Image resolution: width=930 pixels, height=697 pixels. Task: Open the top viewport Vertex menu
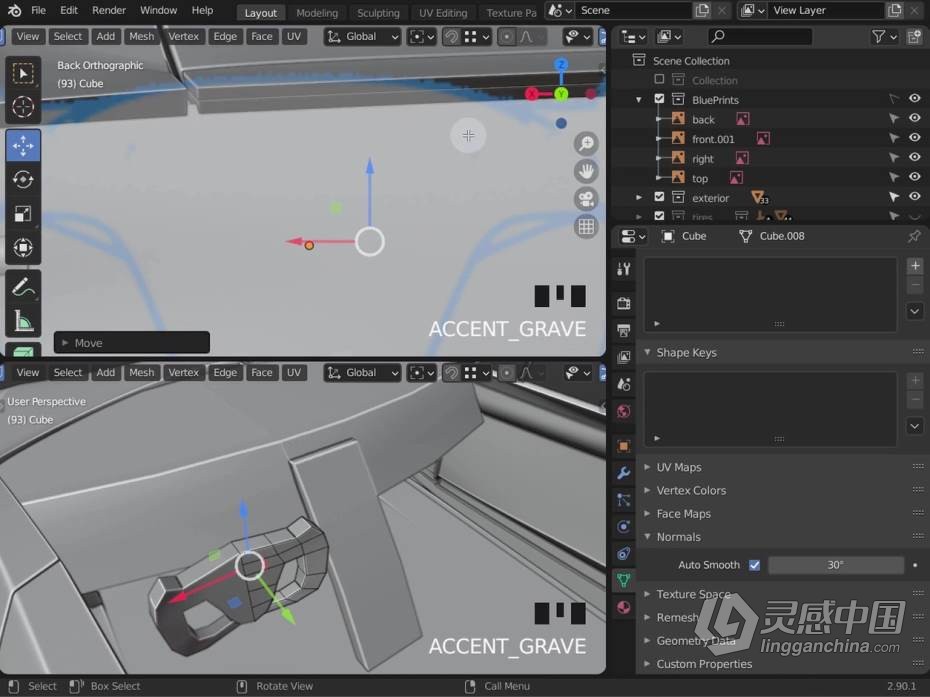pos(183,37)
